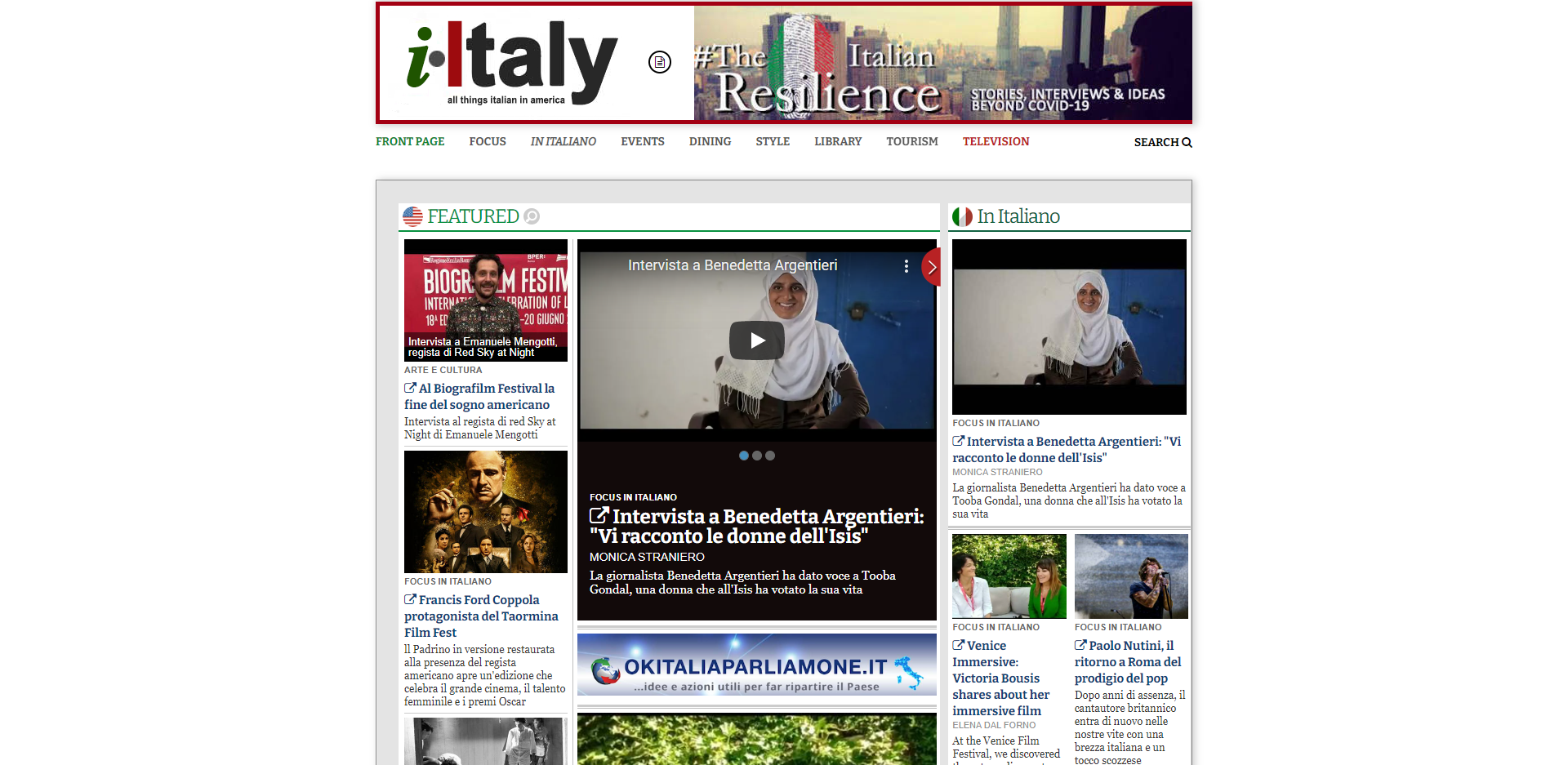1568x765 pixels.
Task: Open the DINING menu item
Action: click(x=710, y=142)
